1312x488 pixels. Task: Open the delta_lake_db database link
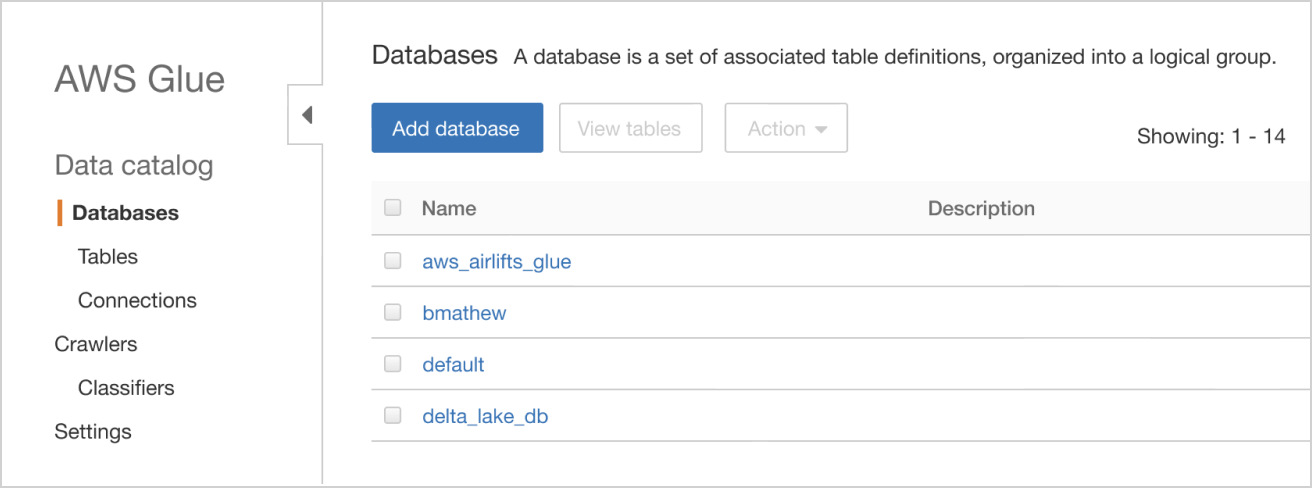click(485, 416)
